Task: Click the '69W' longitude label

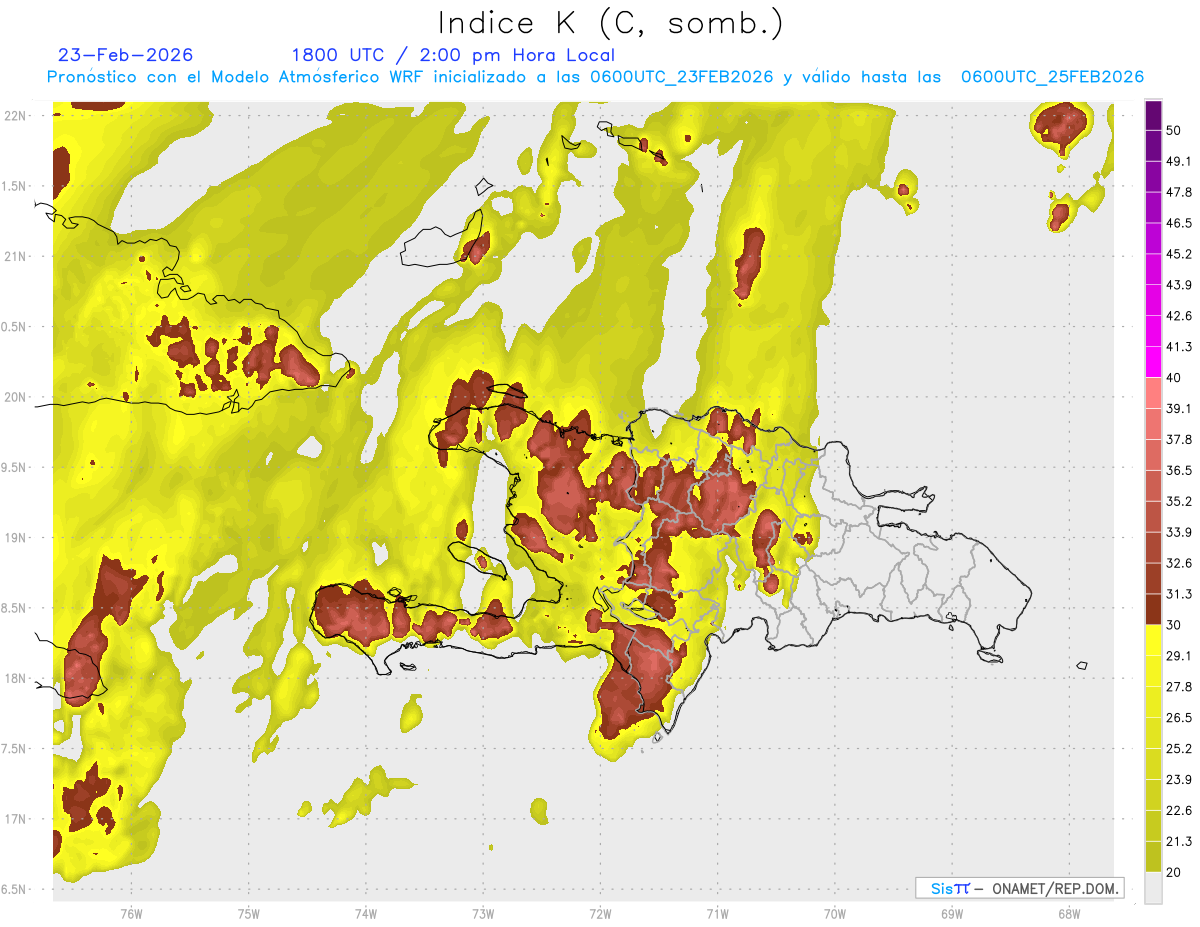Action: click(952, 914)
